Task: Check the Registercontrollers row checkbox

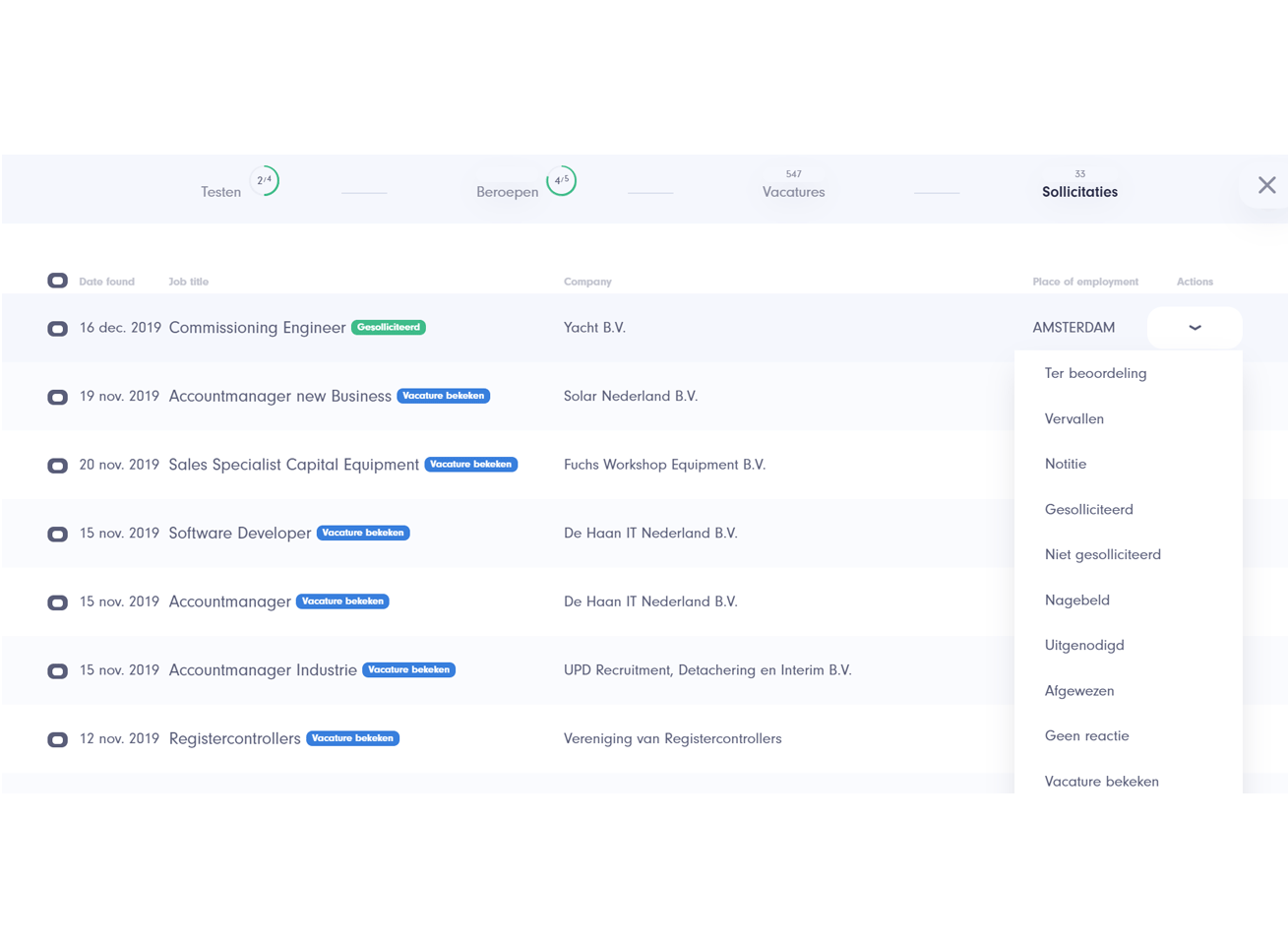Action: coord(57,738)
